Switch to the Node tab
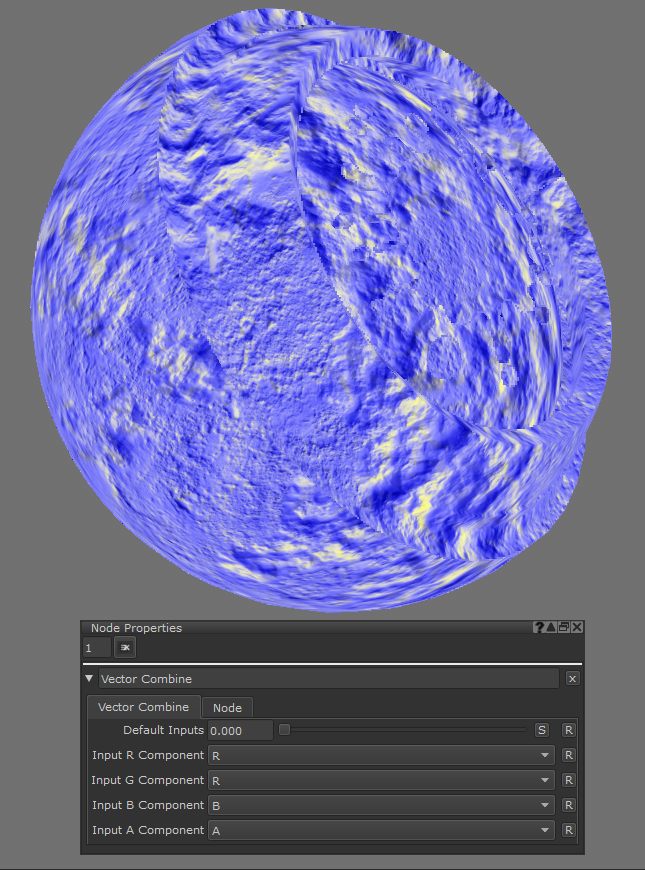 227,708
